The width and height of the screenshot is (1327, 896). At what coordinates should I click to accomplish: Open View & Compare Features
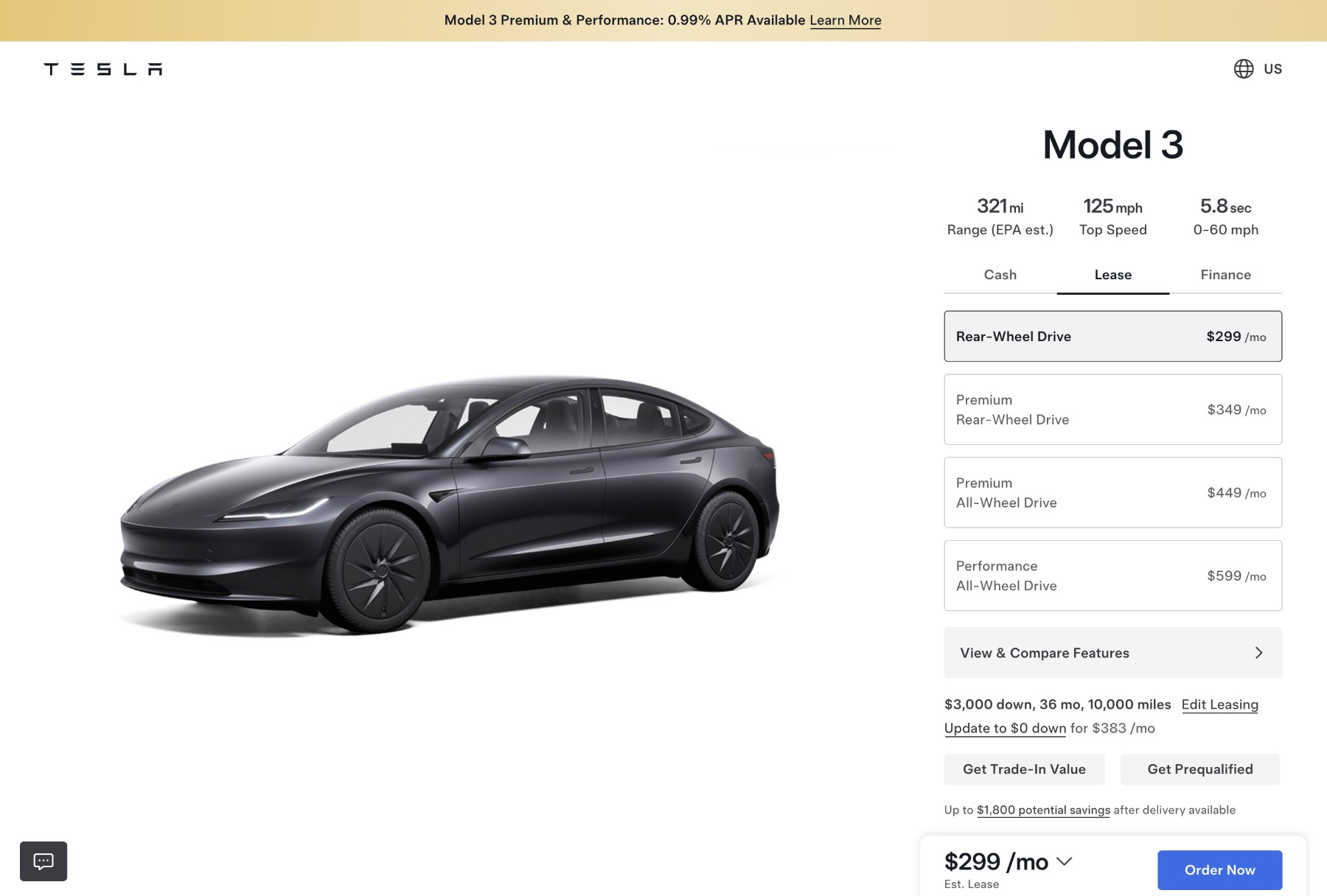1112,653
